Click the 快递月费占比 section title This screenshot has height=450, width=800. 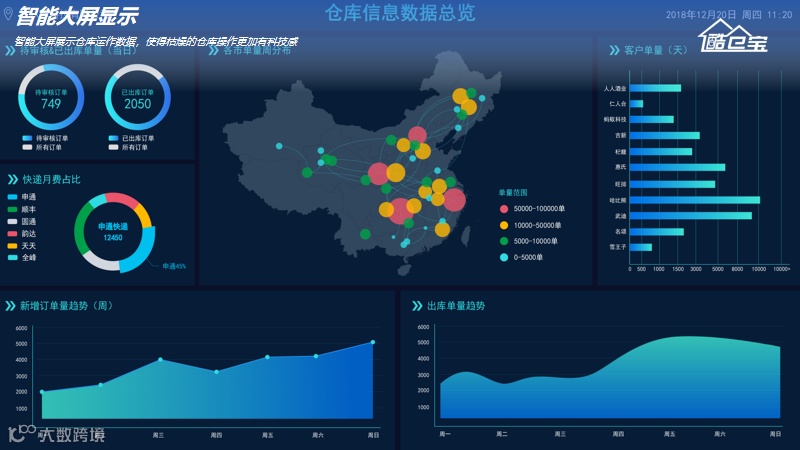(52, 180)
